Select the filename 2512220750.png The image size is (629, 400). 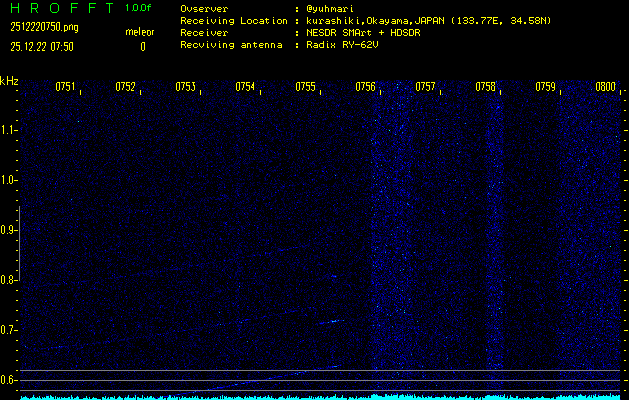click(x=44, y=27)
